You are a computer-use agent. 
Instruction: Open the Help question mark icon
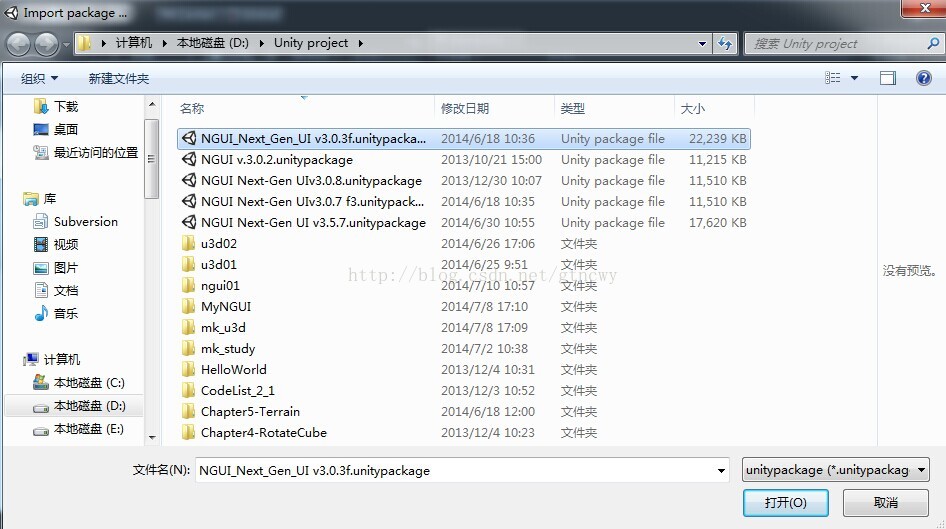[x=924, y=78]
